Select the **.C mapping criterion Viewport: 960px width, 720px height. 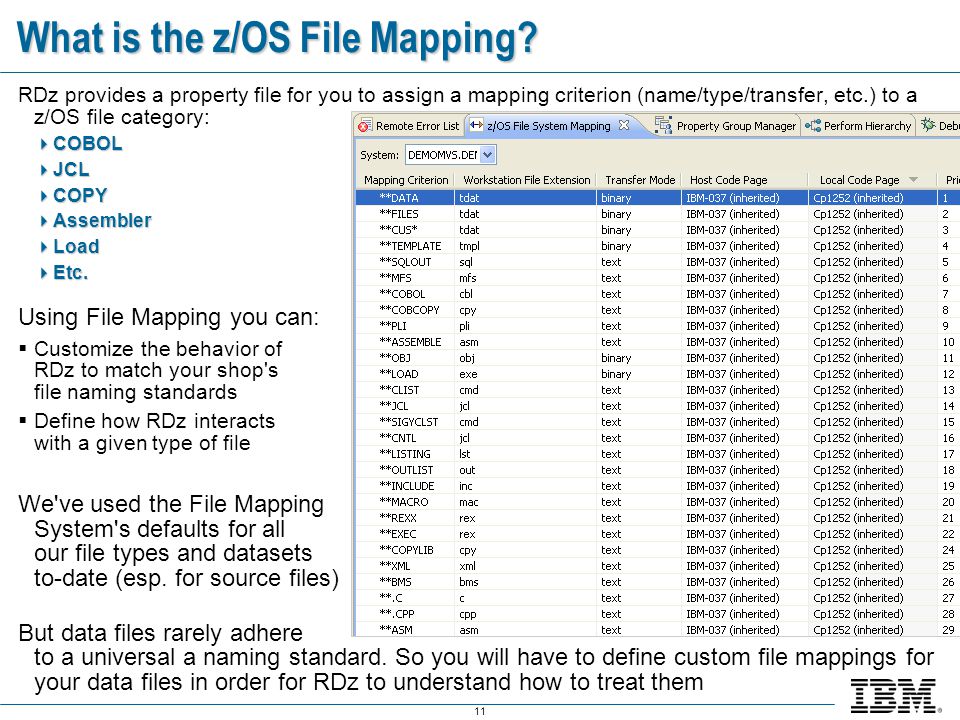point(391,598)
